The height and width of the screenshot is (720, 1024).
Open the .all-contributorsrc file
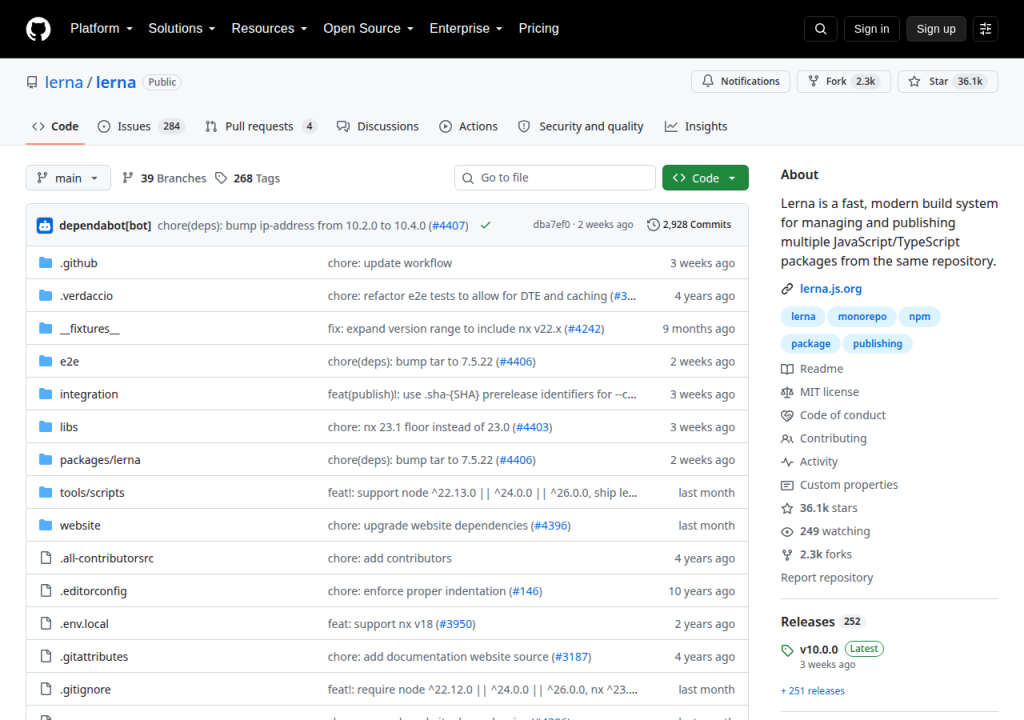(107, 558)
